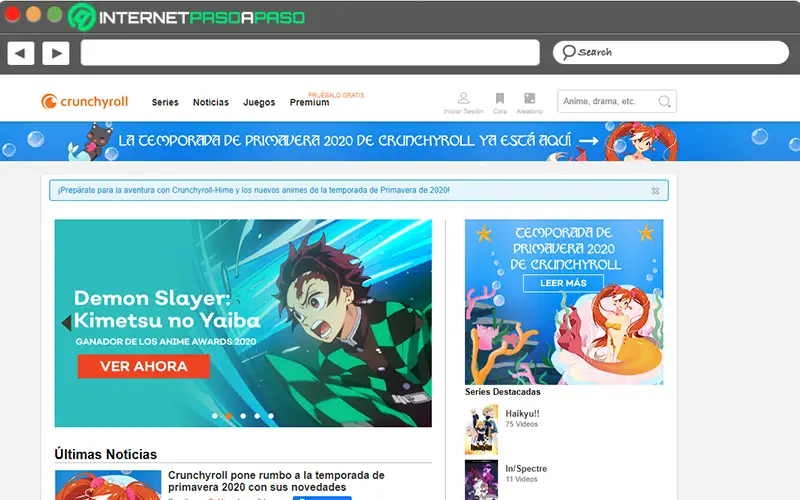The width and height of the screenshot is (800, 500).
Task: Click the 75 Videos text
Action: click(521, 424)
